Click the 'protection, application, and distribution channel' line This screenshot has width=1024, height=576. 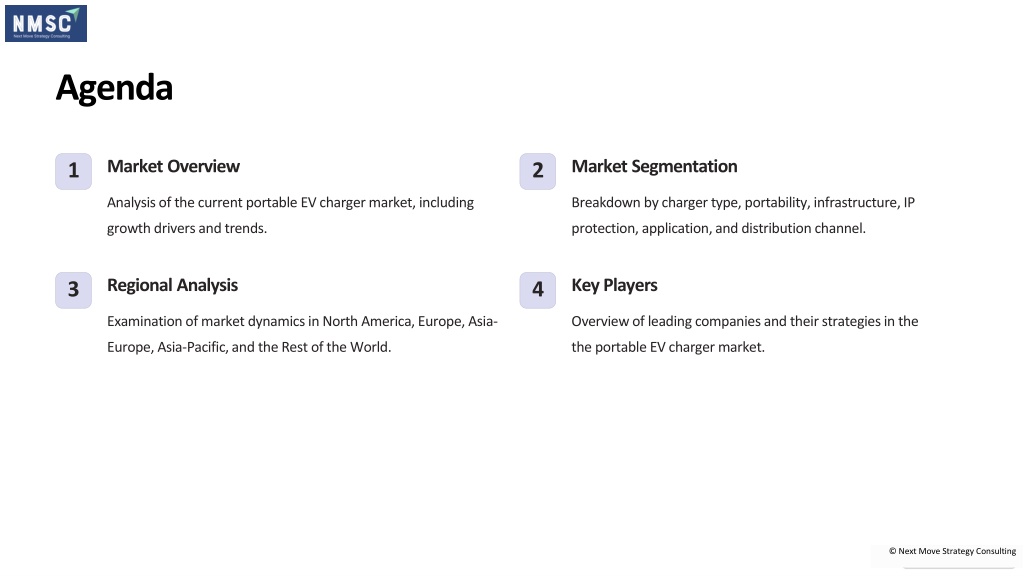(718, 229)
